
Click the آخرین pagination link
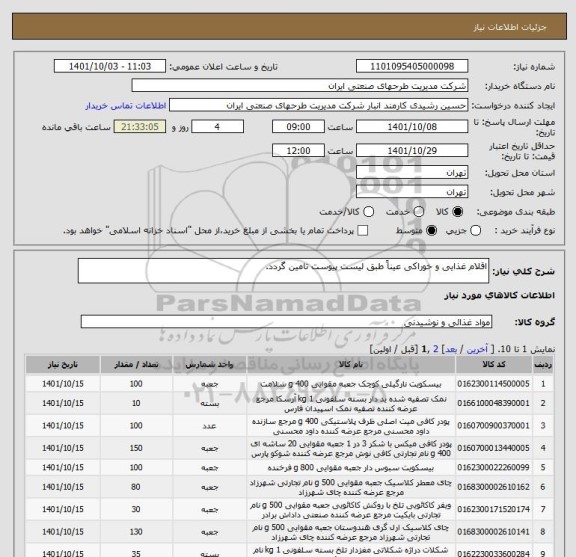477,349
